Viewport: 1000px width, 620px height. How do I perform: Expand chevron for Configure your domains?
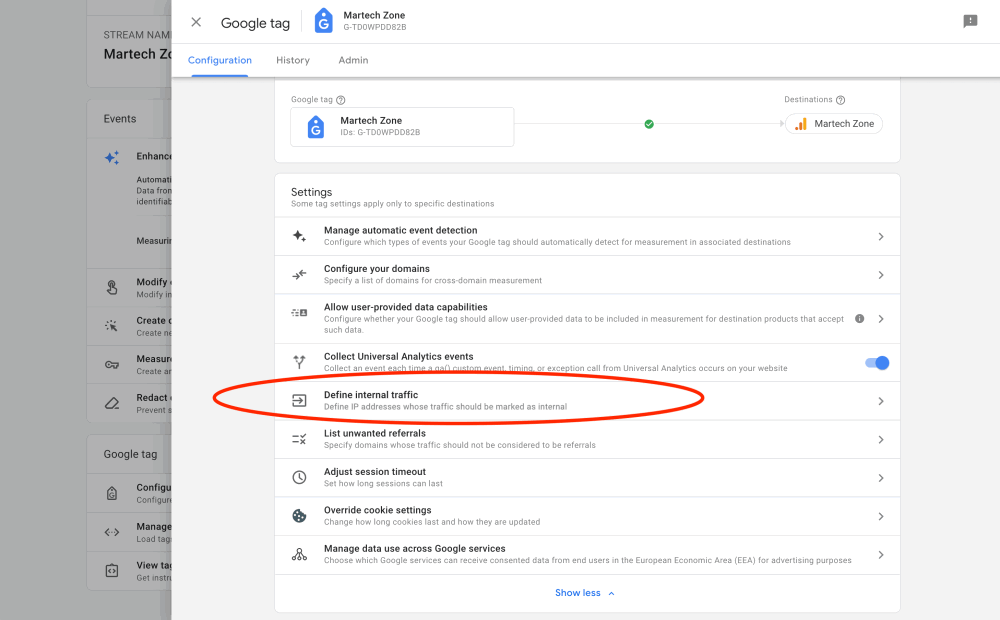tap(881, 275)
